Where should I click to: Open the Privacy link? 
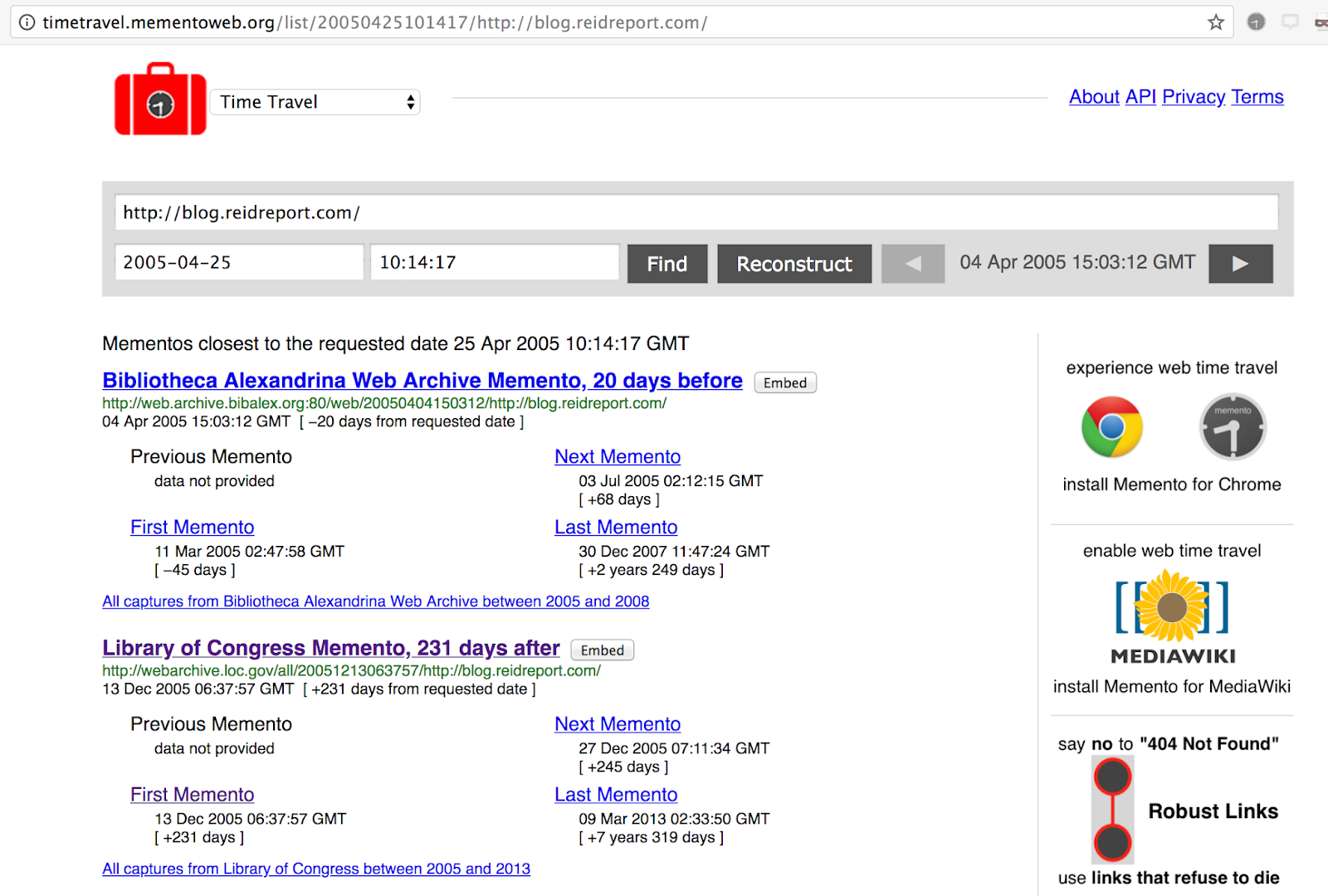tap(1194, 97)
